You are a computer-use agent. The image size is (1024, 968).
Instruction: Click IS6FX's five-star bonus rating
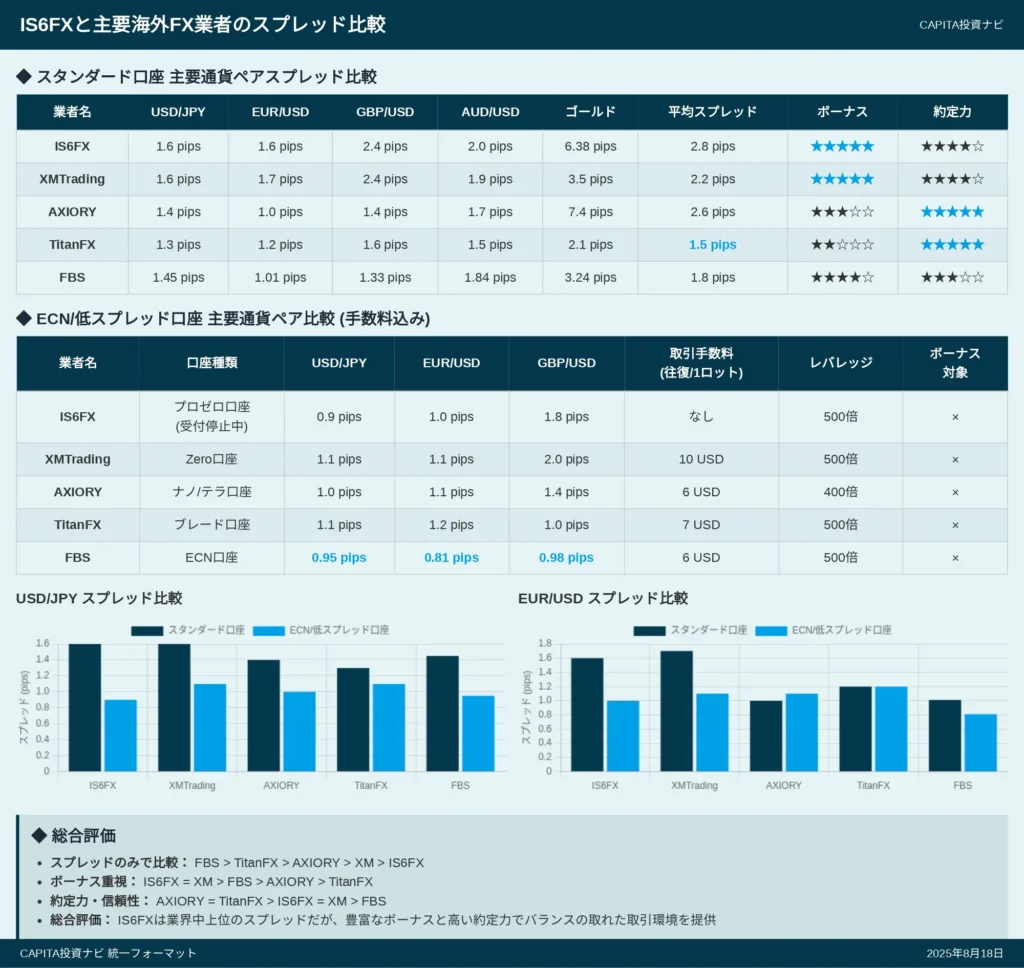pyautogui.click(x=842, y=146)
